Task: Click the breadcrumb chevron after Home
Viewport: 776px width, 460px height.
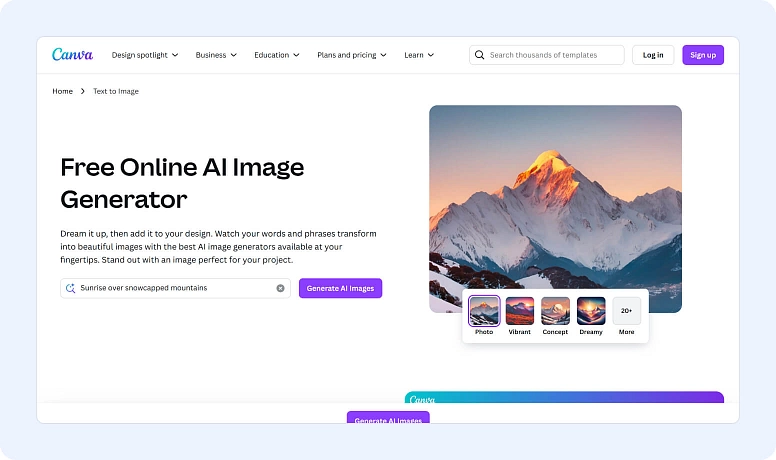Action: [x=83, y=91]
